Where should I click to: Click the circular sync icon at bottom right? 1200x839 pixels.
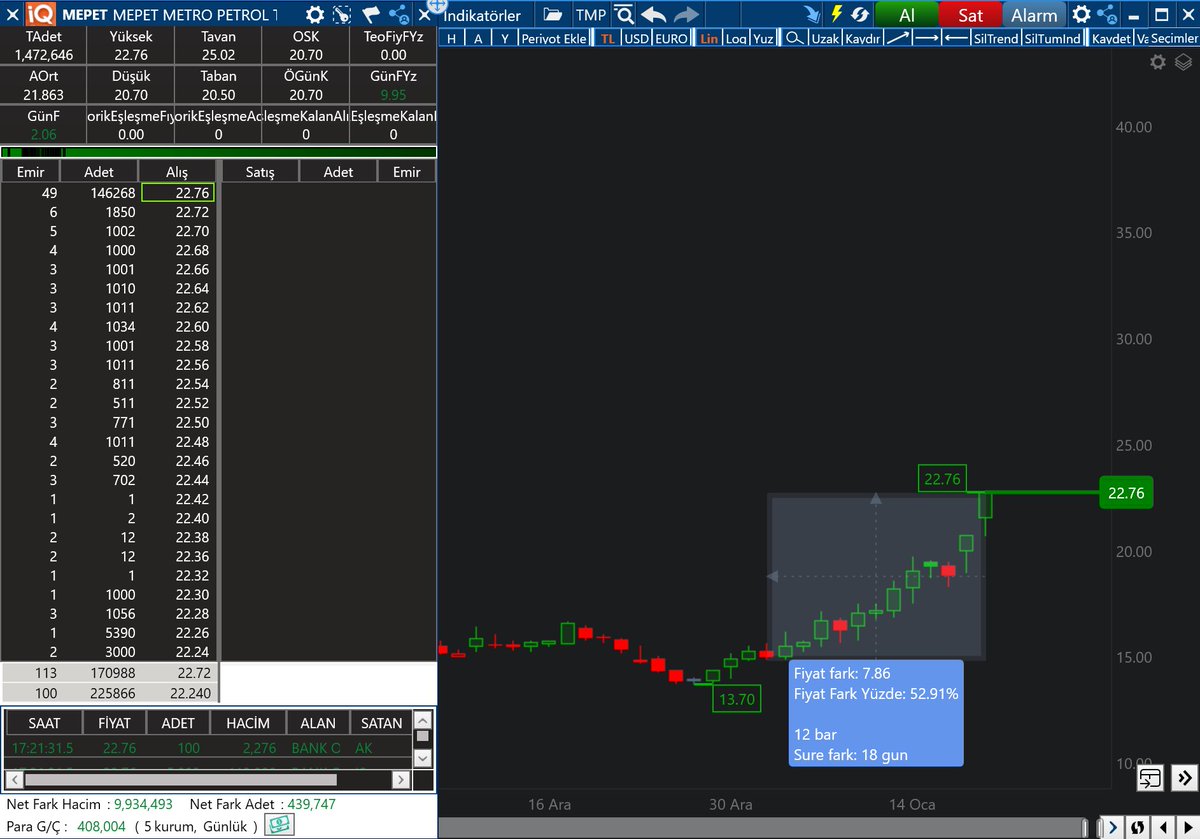coord(1138,828)
